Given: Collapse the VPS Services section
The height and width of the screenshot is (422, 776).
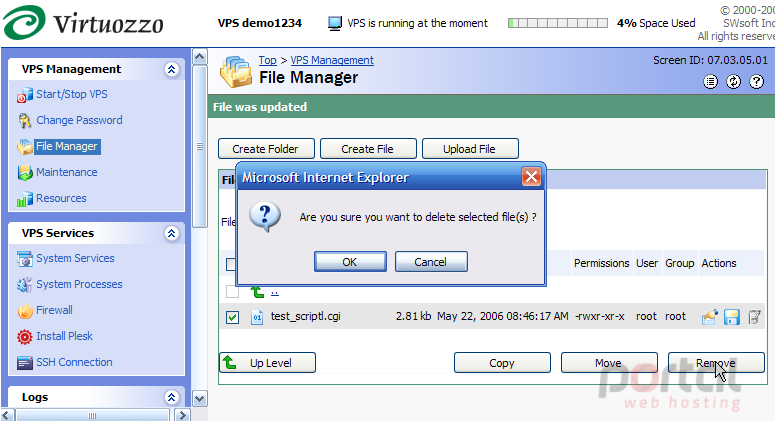Looking at the screenshot, I should pos(171,234).
